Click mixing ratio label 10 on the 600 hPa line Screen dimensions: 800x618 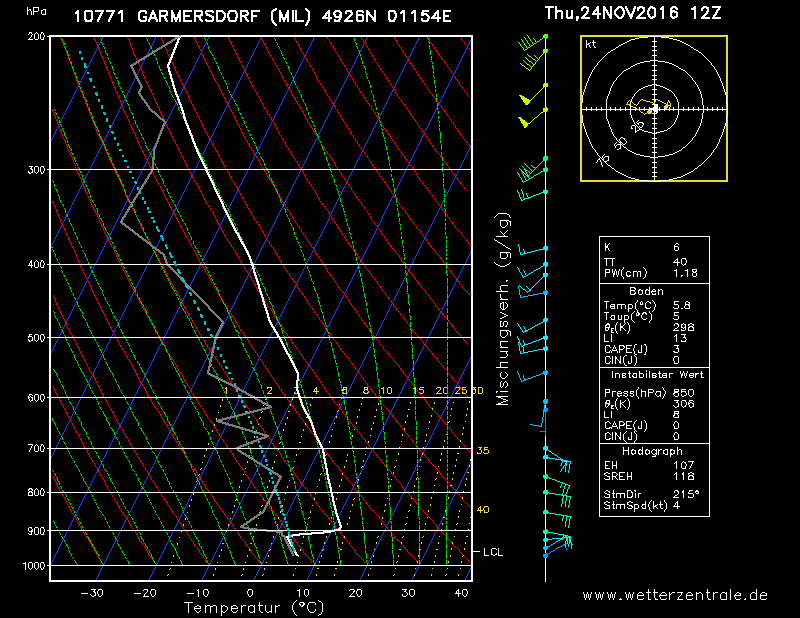click(386, 391)
